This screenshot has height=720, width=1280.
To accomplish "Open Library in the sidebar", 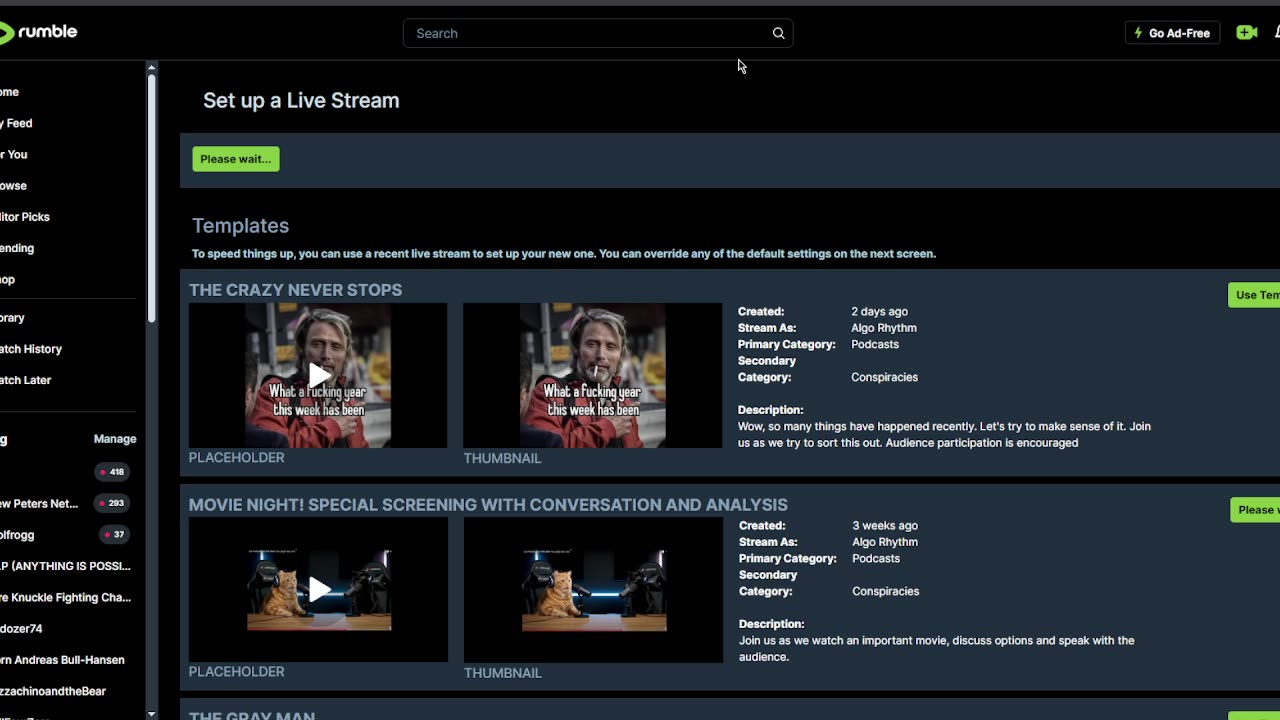I will pyautogui.click(x=13, y=317).
